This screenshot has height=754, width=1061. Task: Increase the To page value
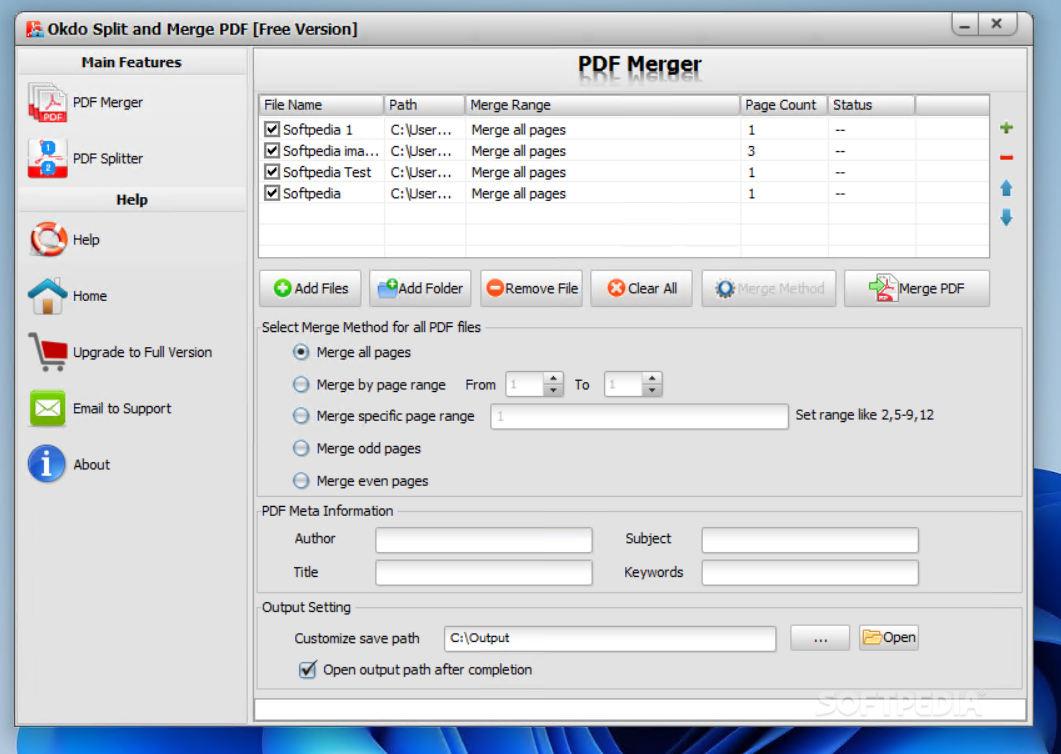pos(652,379)
